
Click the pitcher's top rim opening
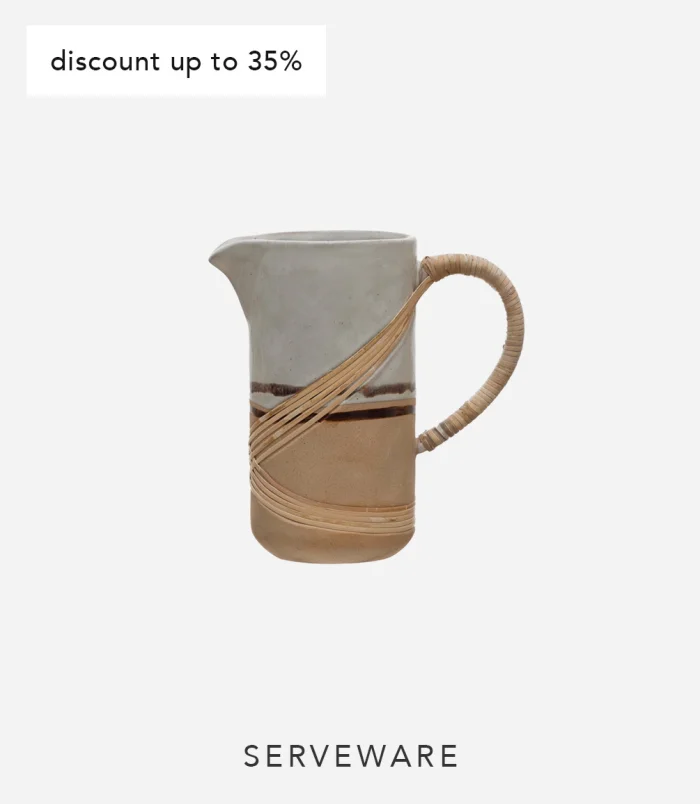pos(328,238)
